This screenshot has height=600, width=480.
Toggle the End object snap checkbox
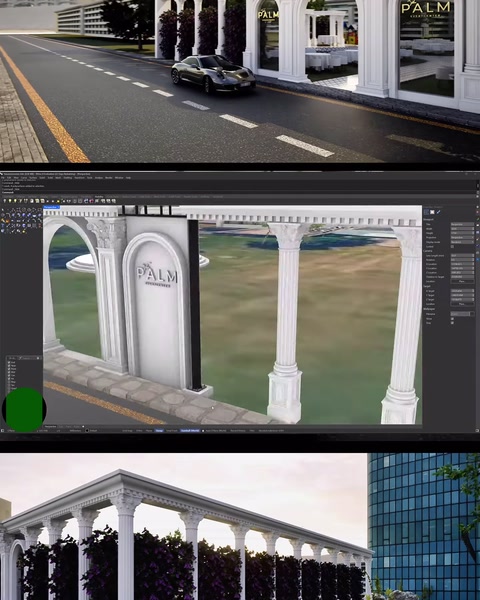coord(9,362)
